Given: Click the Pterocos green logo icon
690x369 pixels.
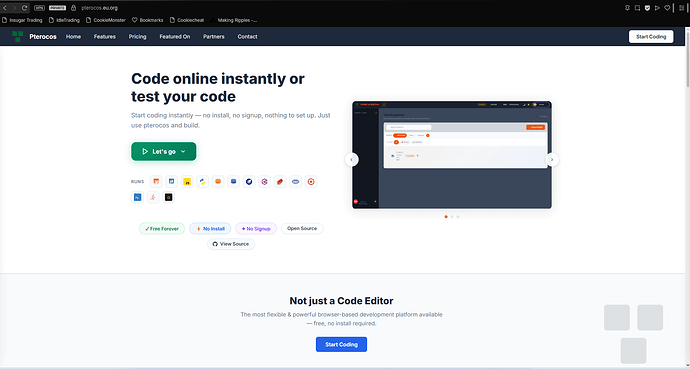Looking at the screenshot, I should click(18, 37).
